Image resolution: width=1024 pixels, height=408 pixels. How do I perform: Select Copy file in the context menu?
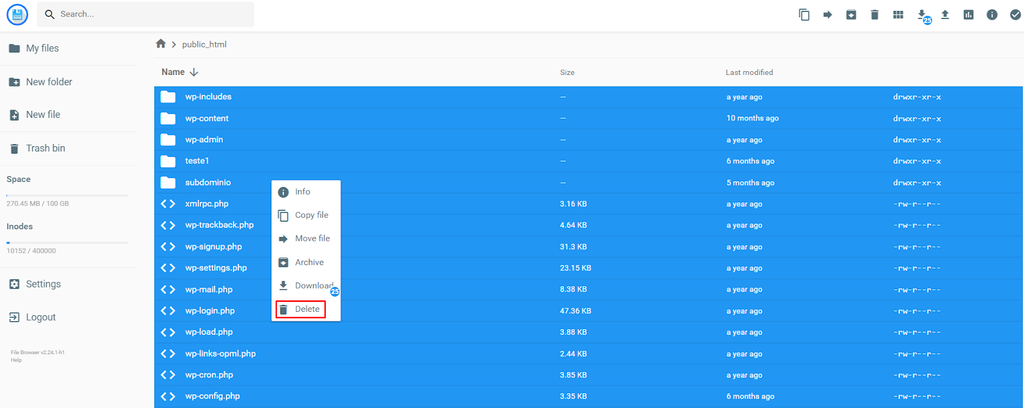point(306,215)
